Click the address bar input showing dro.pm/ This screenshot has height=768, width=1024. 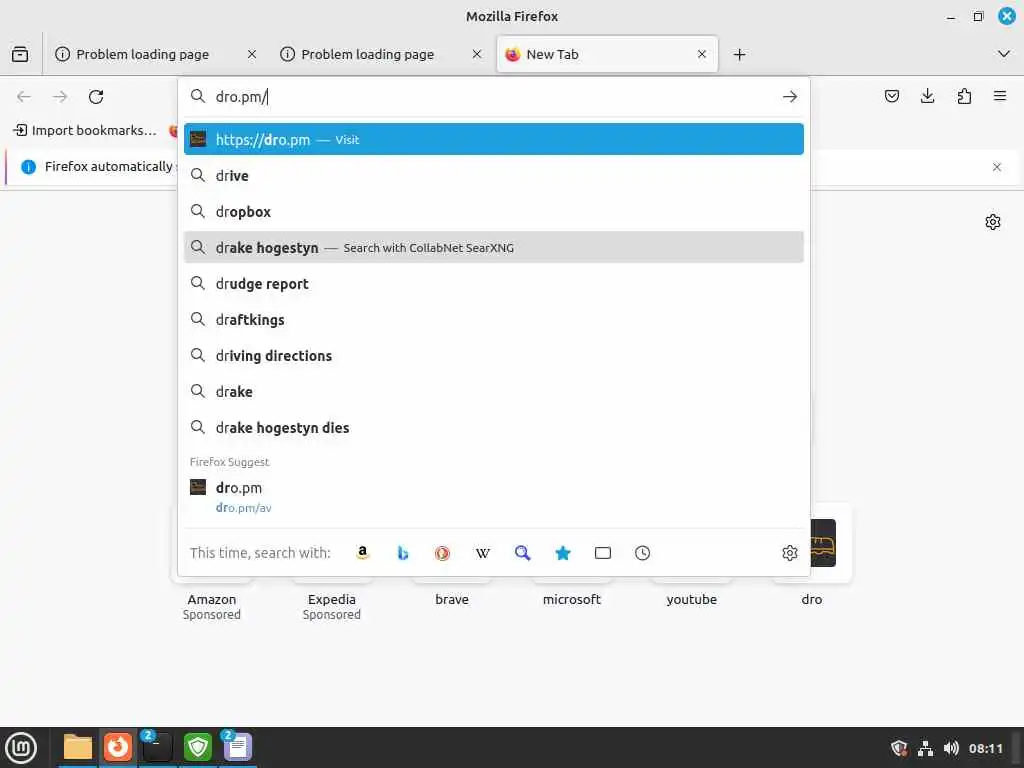click(494, 97)
